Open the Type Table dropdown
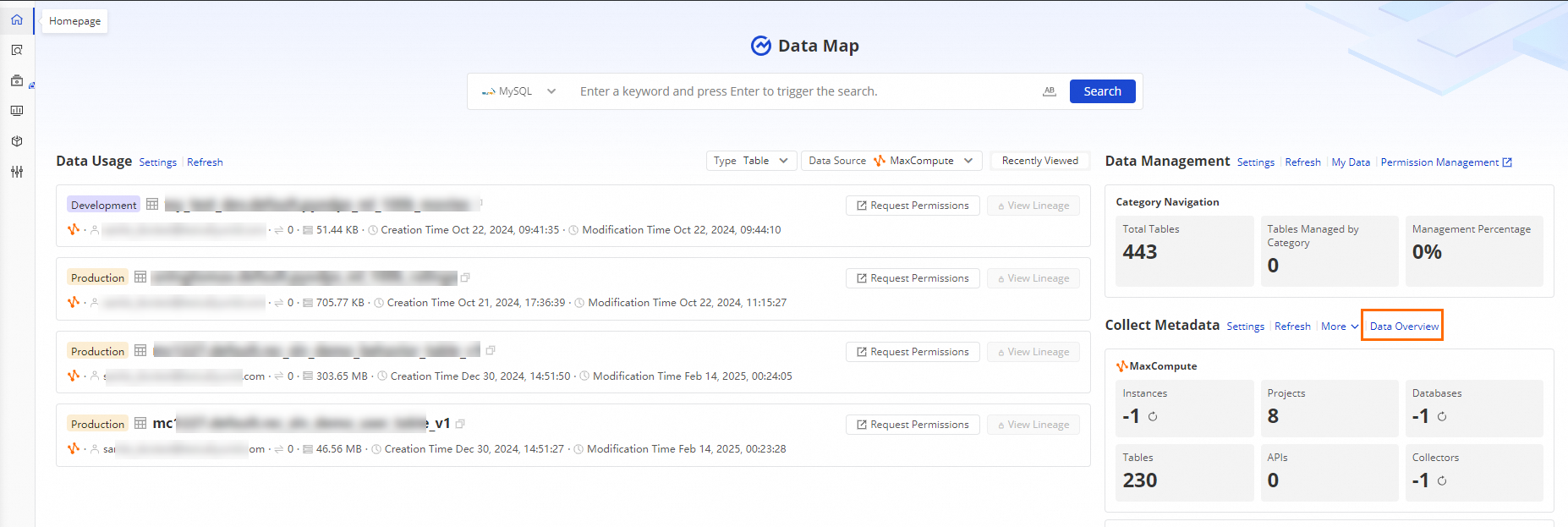Image resolution: width=1568 pixels, height=527 pixels. 751,161
